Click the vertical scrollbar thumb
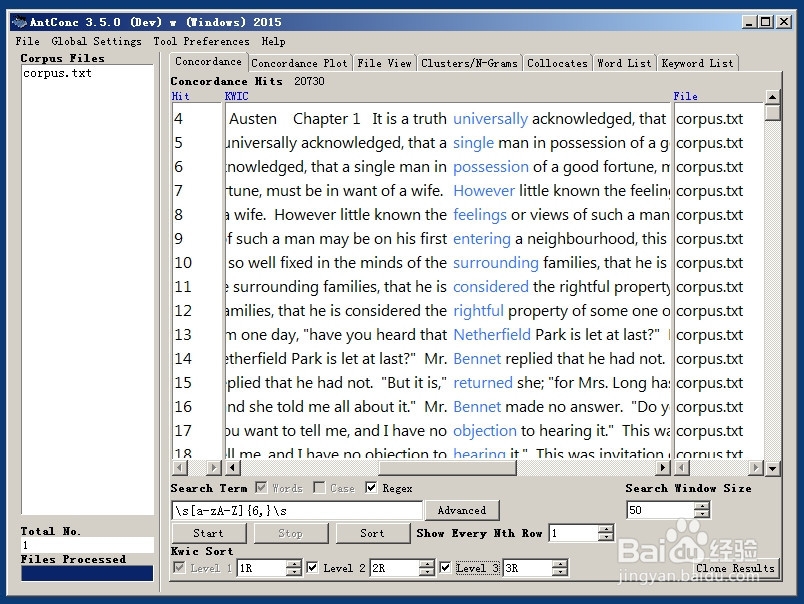 point(772,112)
